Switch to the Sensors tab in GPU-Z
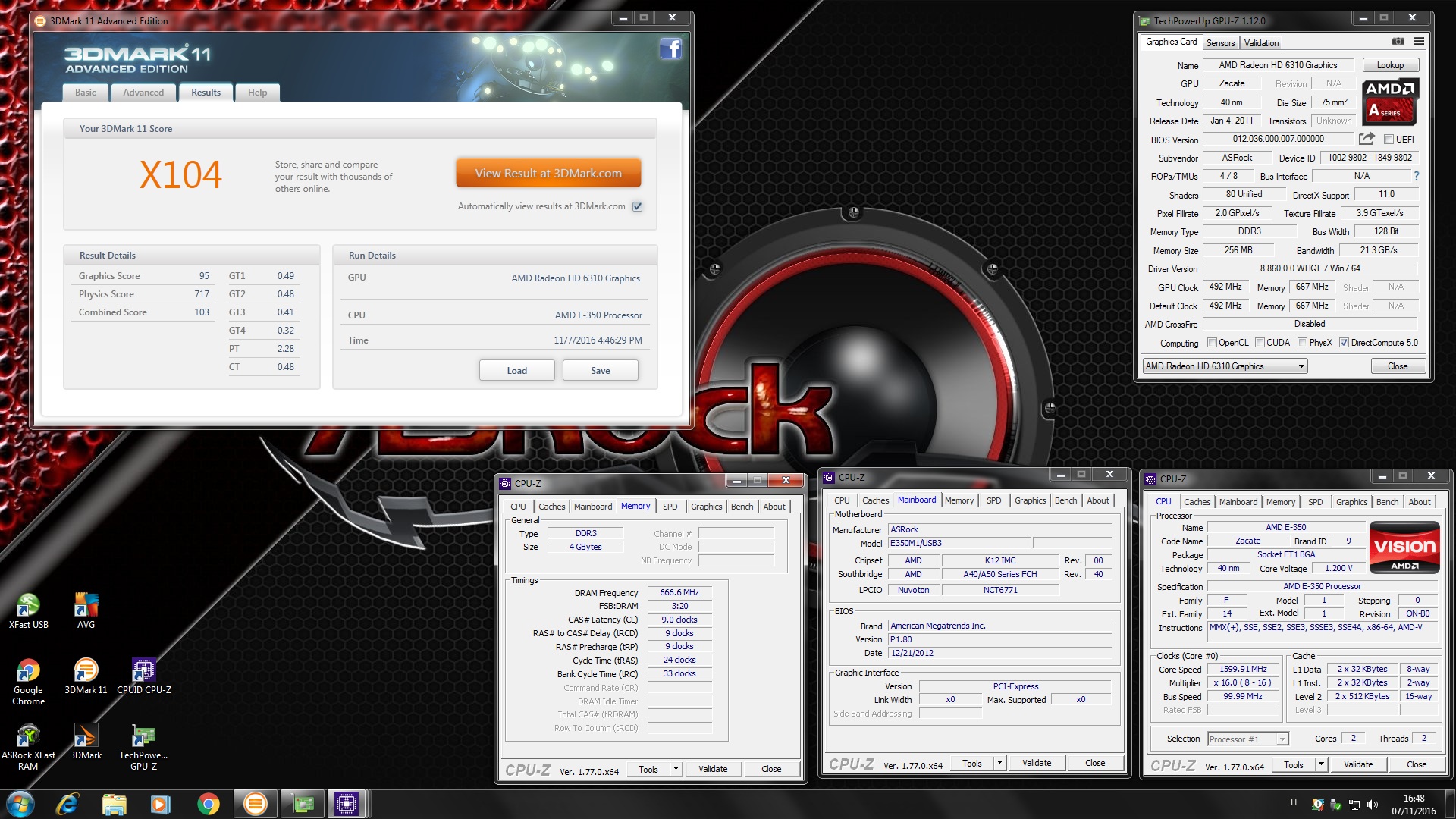The image size is (1456, 819). [1220, 43]
